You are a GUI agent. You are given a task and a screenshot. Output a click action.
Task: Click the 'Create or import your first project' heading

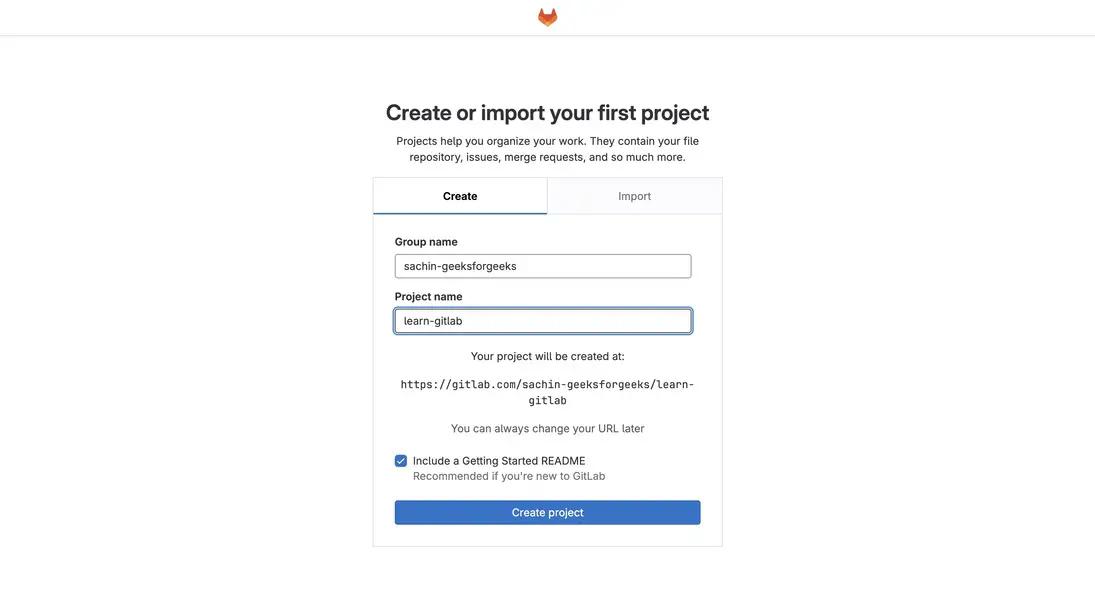click(547, 113)
